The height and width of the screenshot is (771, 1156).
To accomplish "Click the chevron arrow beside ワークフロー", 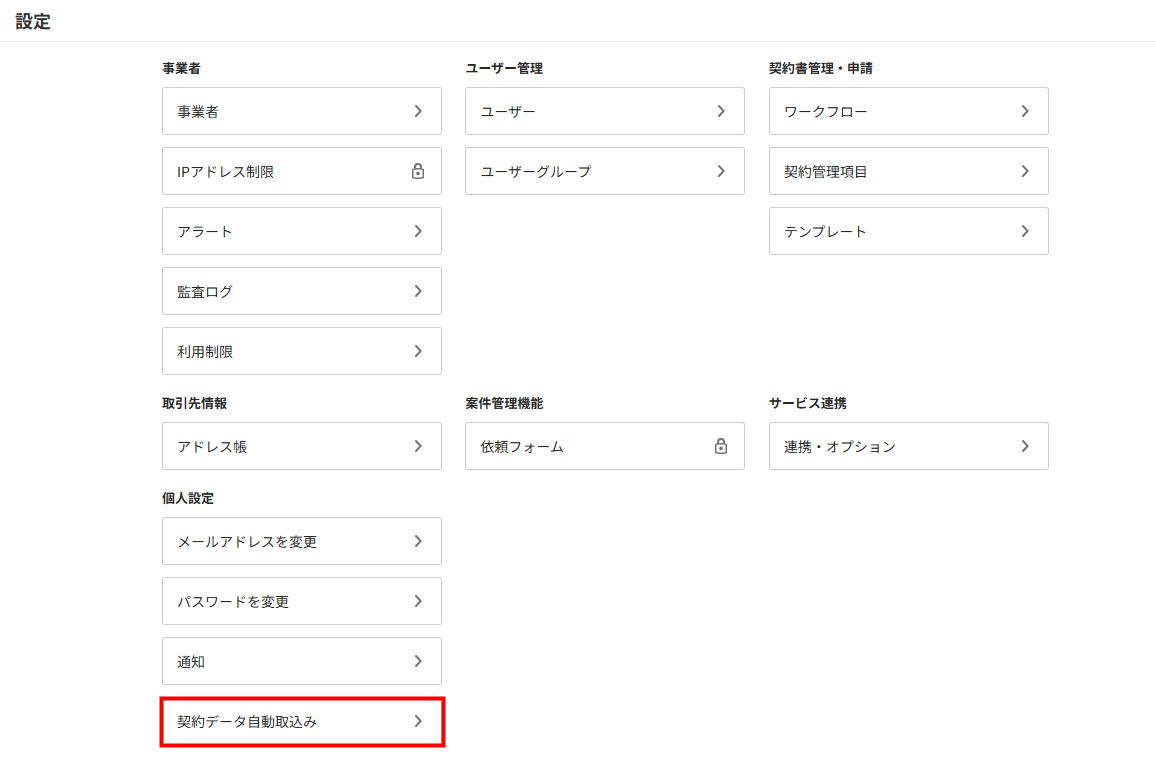I will click(1025, 111).
